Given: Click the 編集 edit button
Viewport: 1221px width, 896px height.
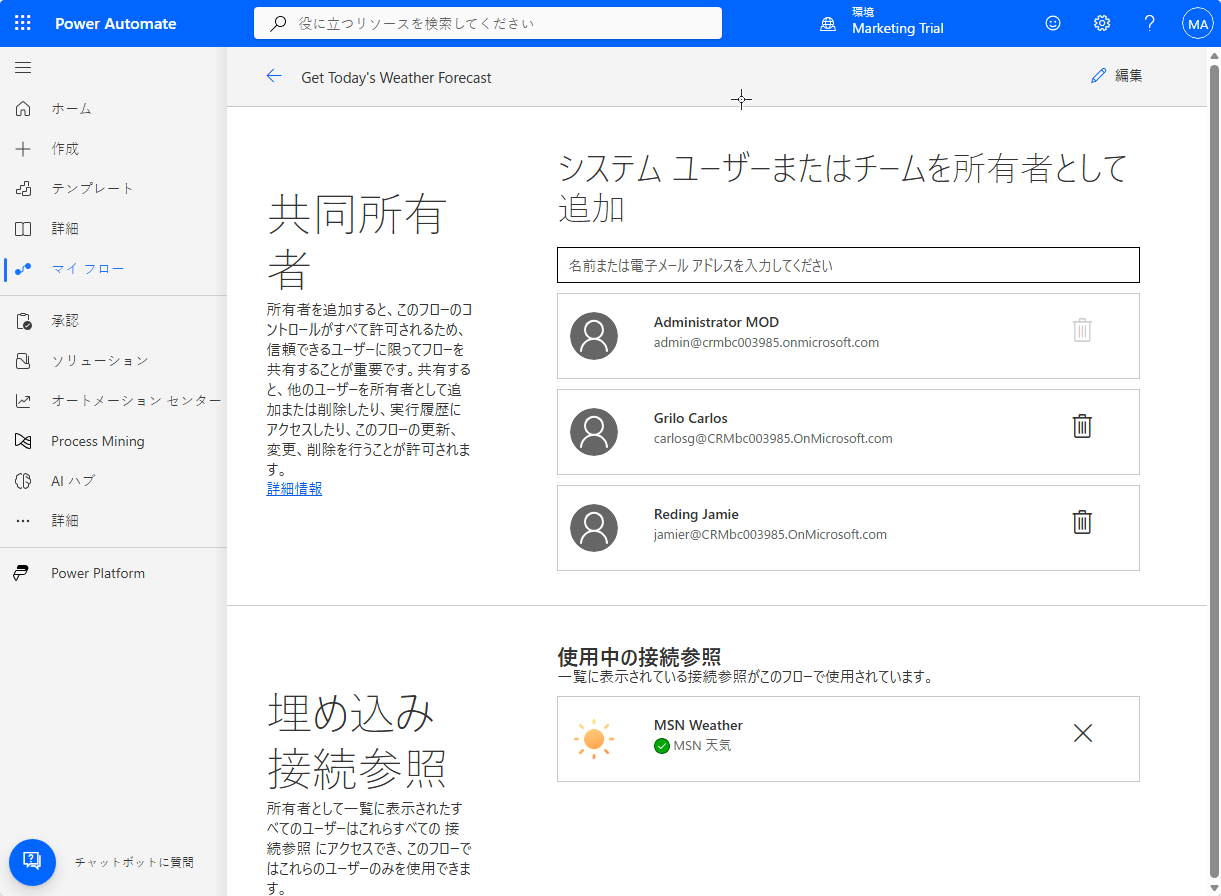Looking at the screenshot, I should click(x=1117, y=75).
